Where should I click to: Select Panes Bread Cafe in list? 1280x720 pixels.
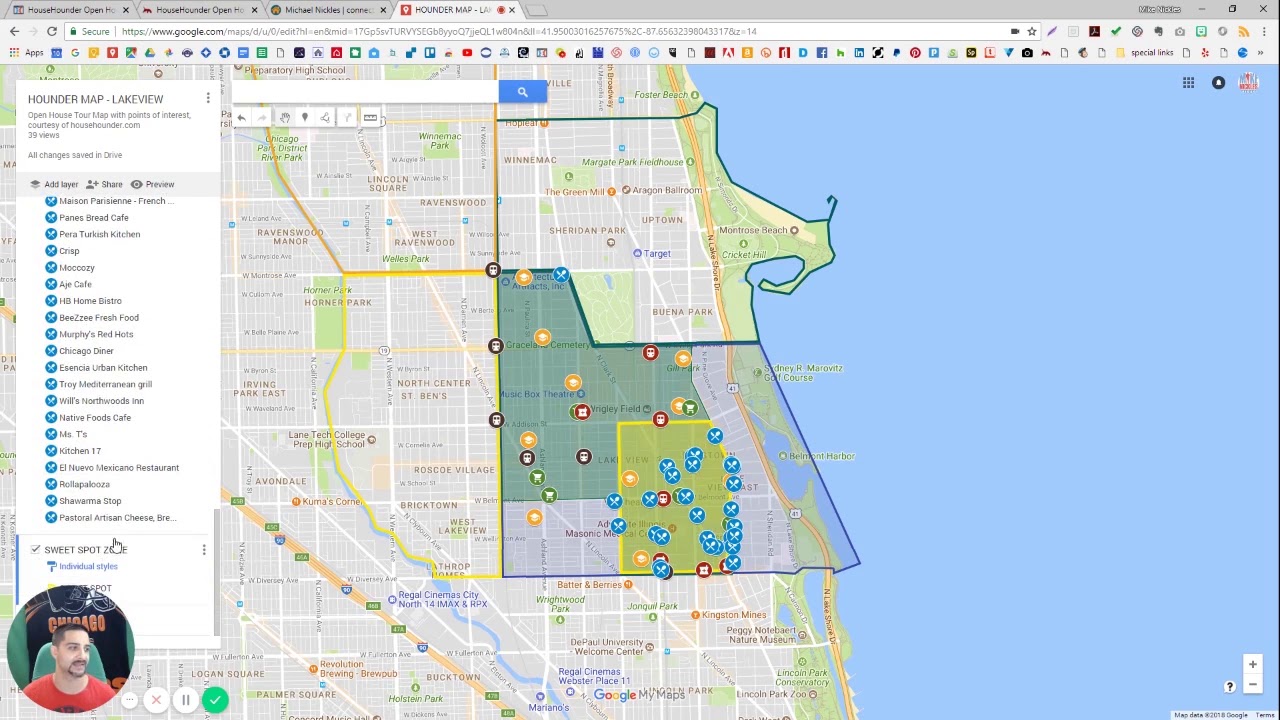(94, 217)
